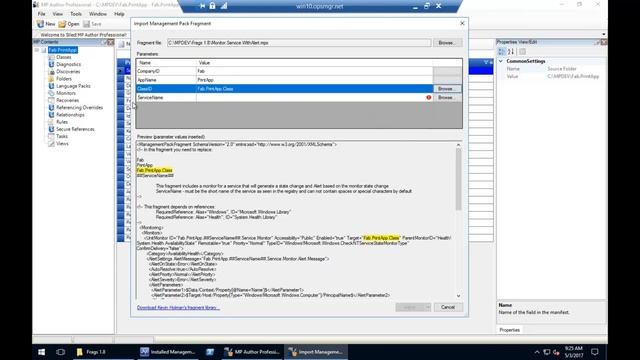Click the remote session lock icon
640x360 pixels.
click(x=213, y=6)
